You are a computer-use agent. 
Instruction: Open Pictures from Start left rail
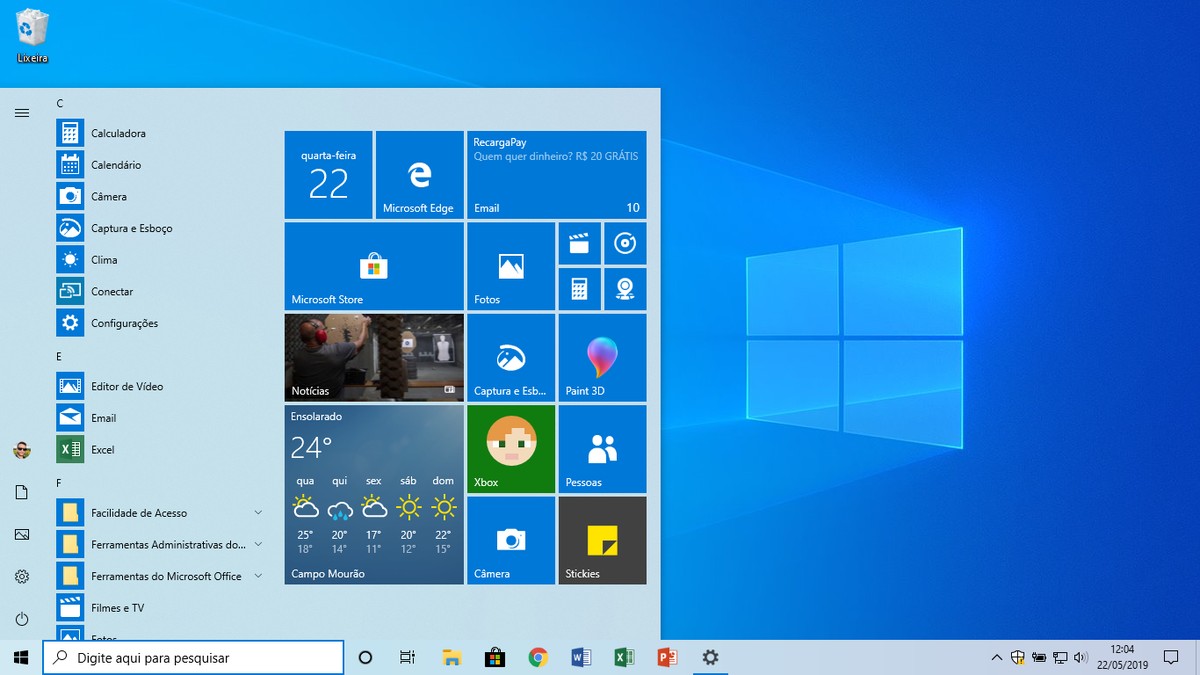pos(22,534)
